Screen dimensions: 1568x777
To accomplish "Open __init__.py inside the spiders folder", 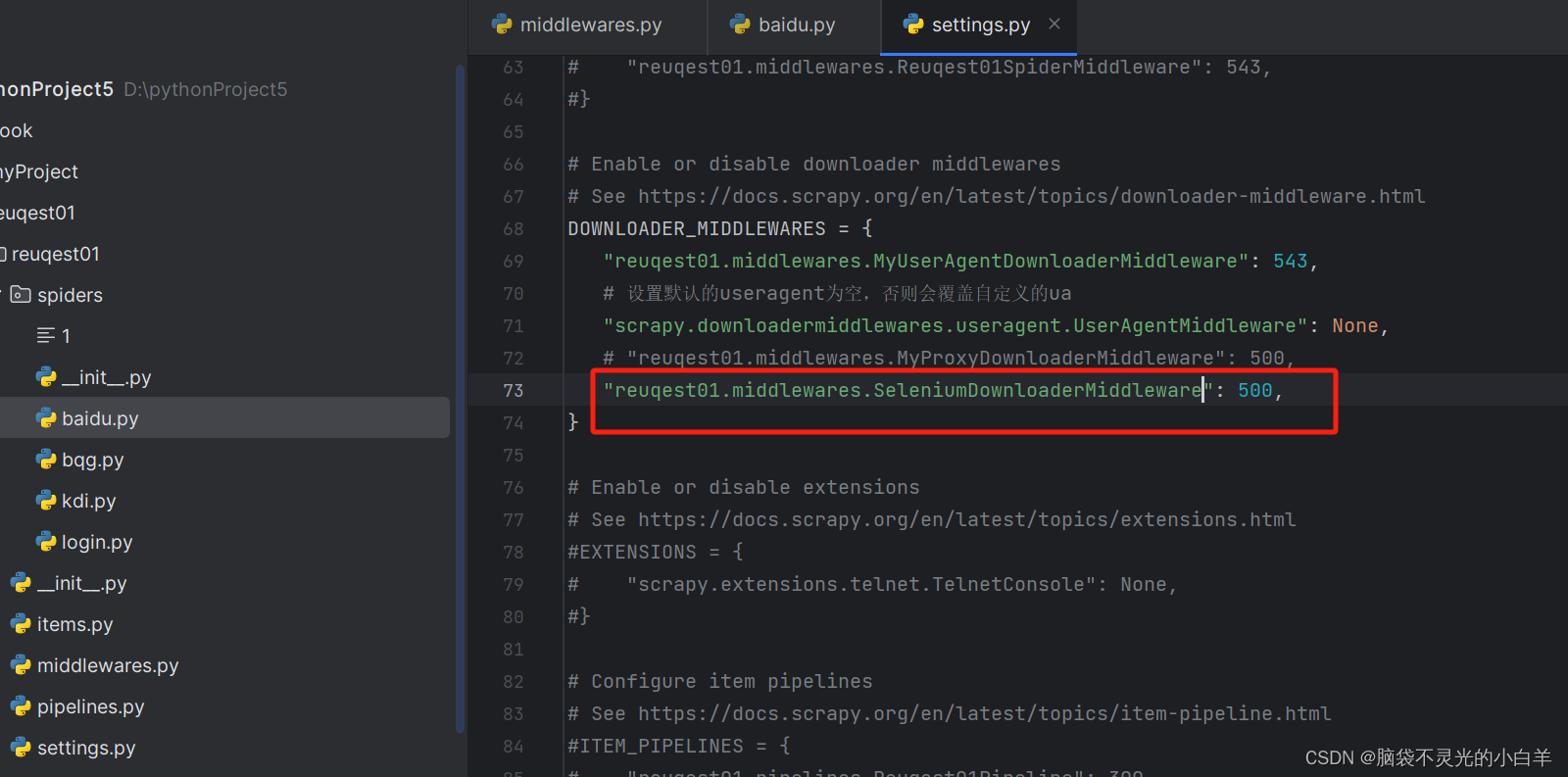I will point(106,377).
